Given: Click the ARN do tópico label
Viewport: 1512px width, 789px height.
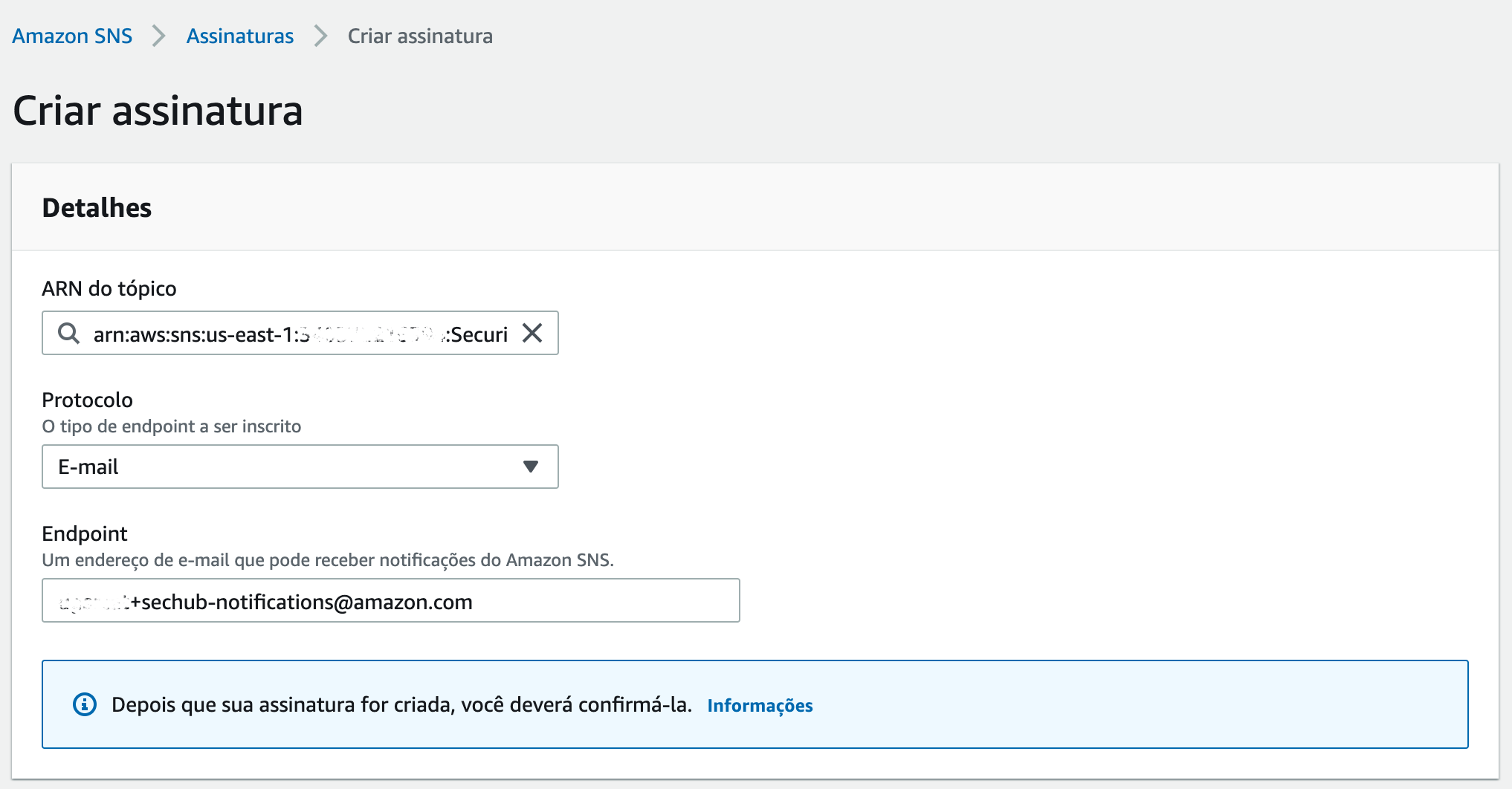Looking at the screenshot, I should (x=109, y=288).
